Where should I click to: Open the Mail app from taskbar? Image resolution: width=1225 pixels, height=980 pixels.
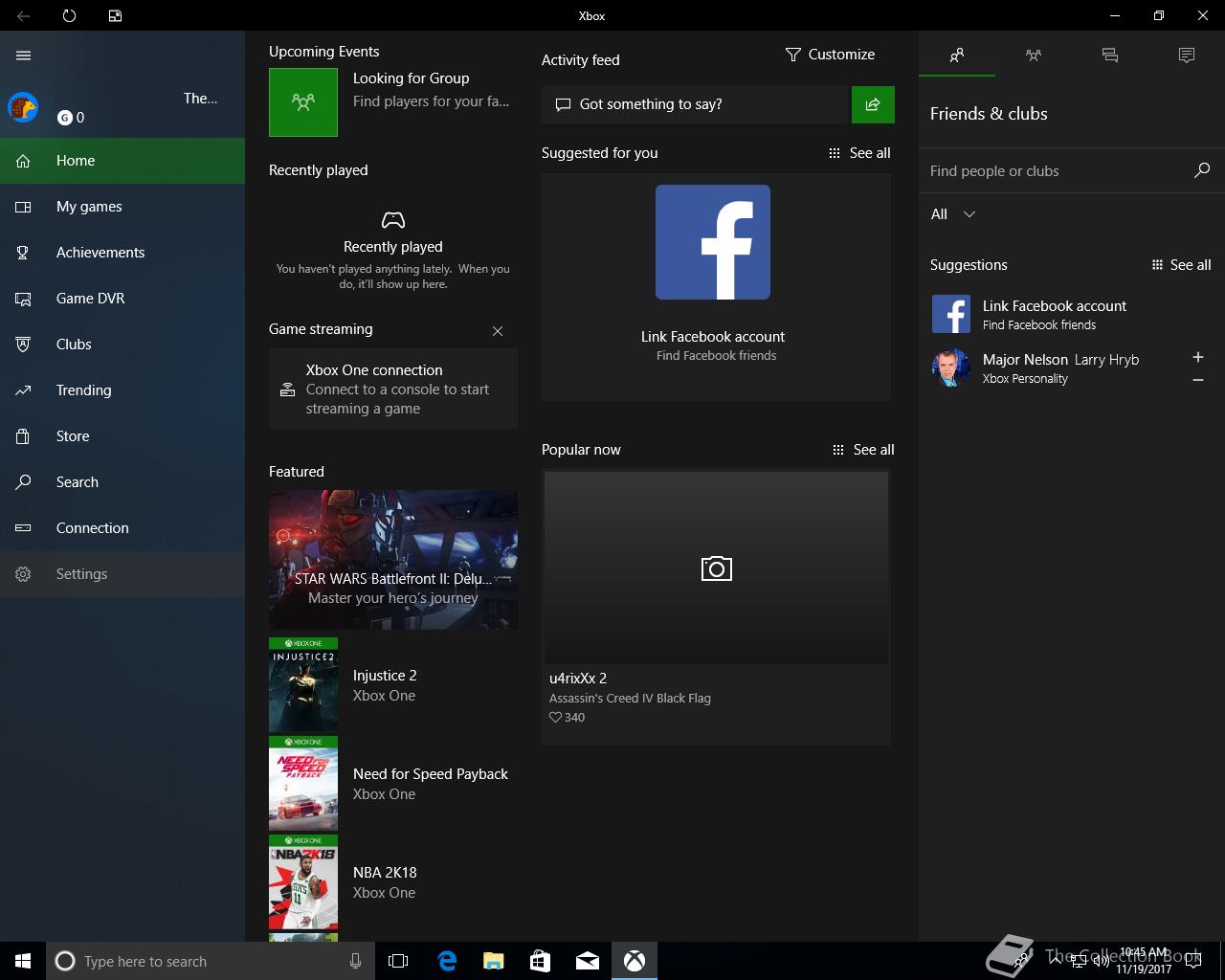click(588, 961)
